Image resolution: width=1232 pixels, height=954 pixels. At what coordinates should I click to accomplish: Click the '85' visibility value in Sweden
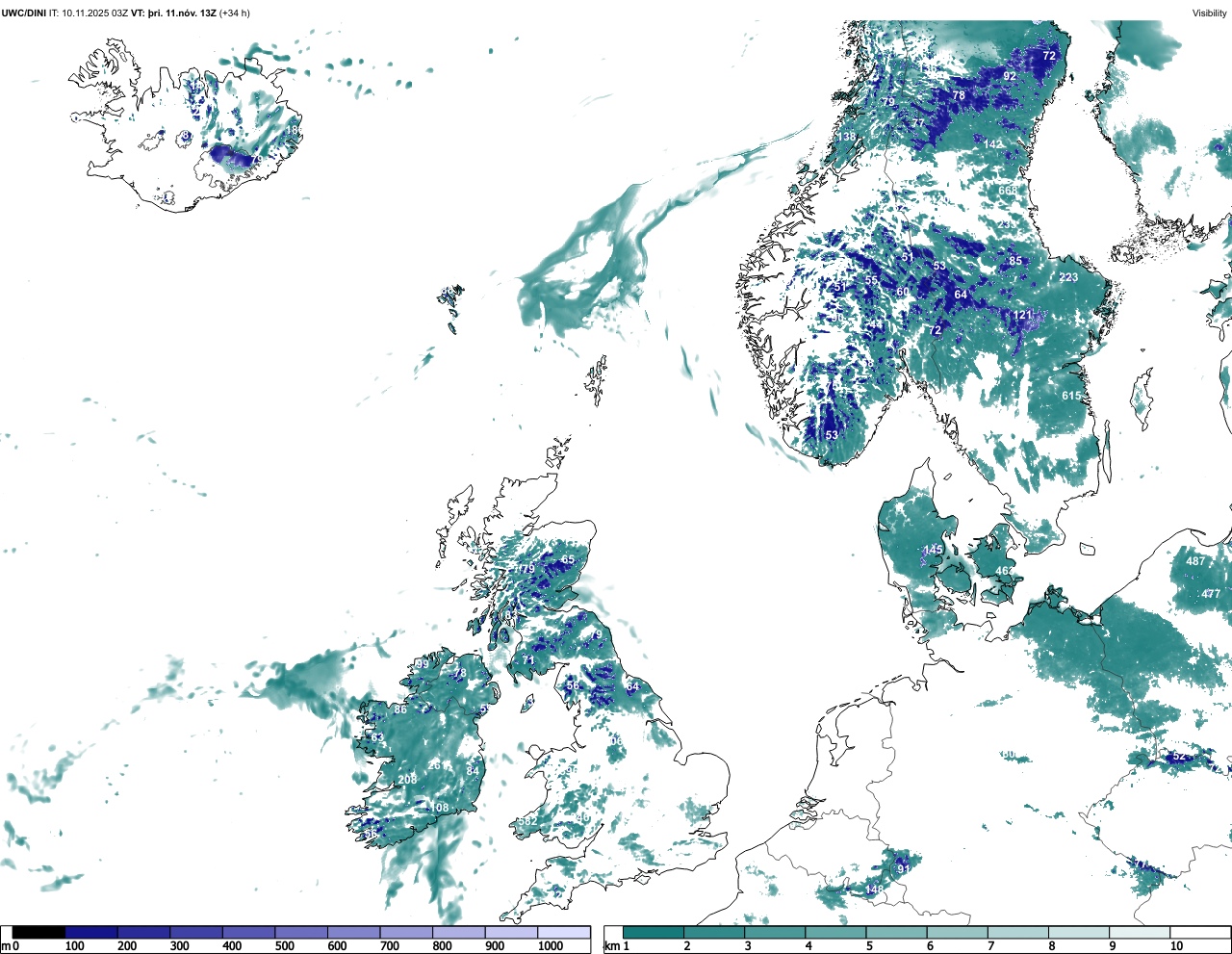click(1015, 261)
